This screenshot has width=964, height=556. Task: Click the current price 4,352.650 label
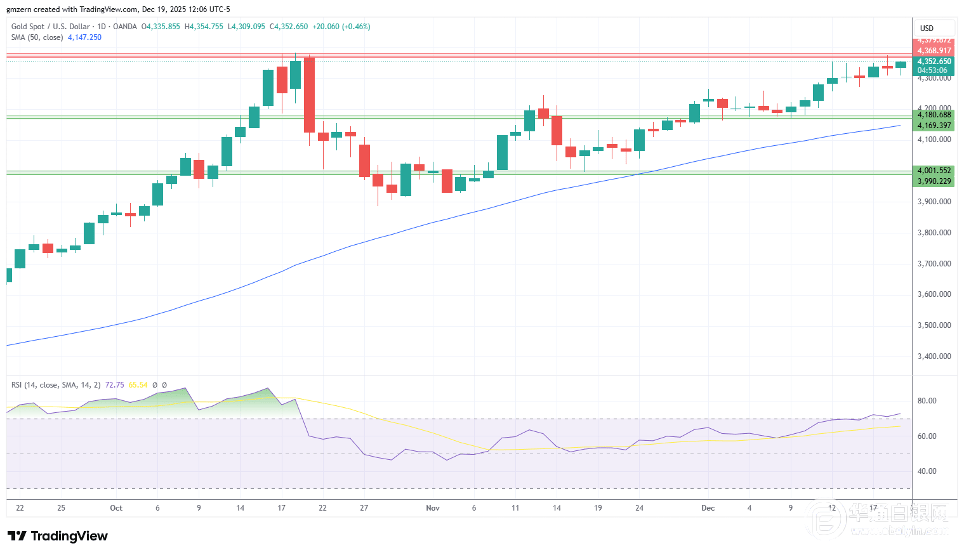(x=934, y=61)
